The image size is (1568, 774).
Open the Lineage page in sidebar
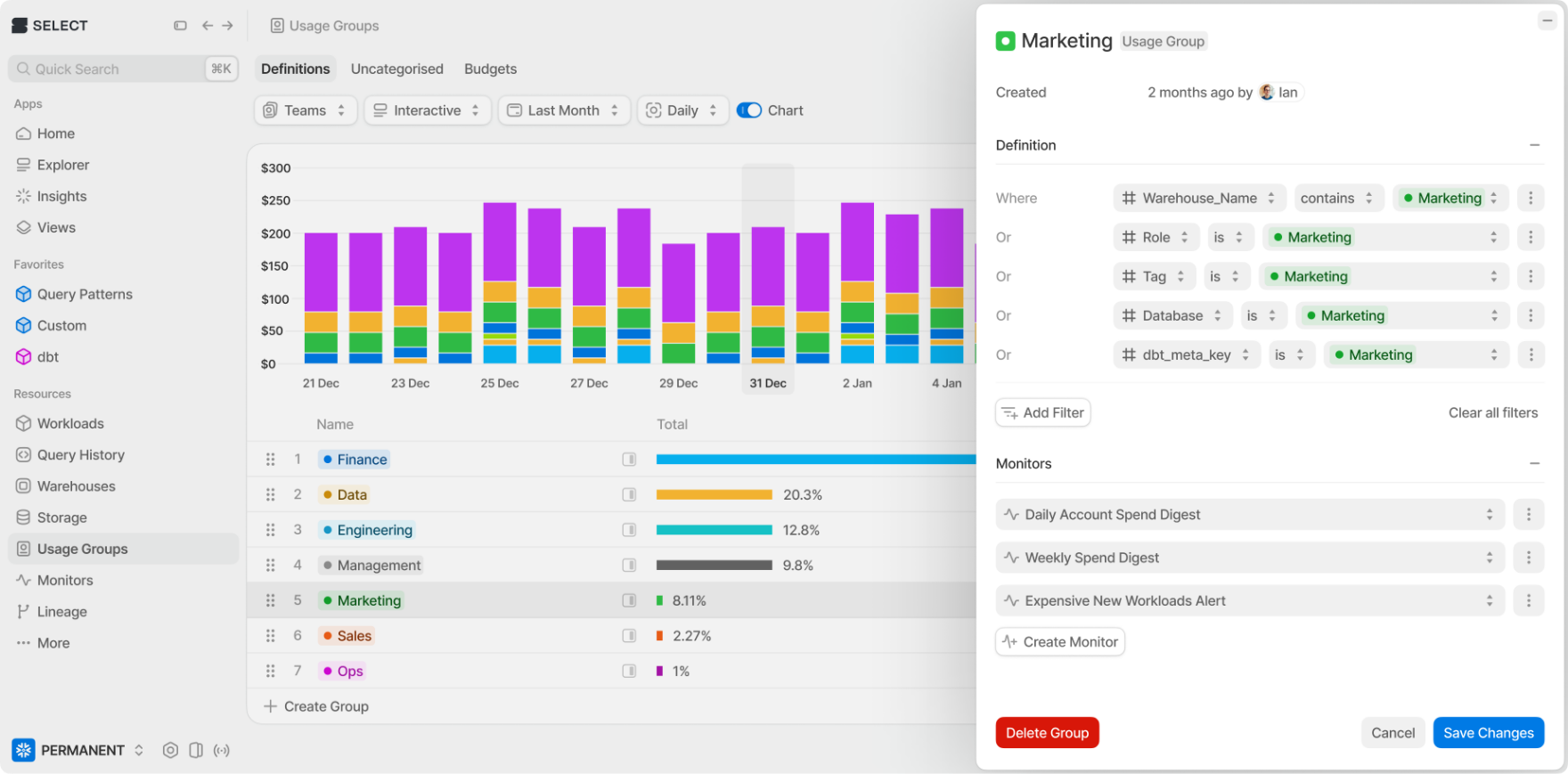61,612
